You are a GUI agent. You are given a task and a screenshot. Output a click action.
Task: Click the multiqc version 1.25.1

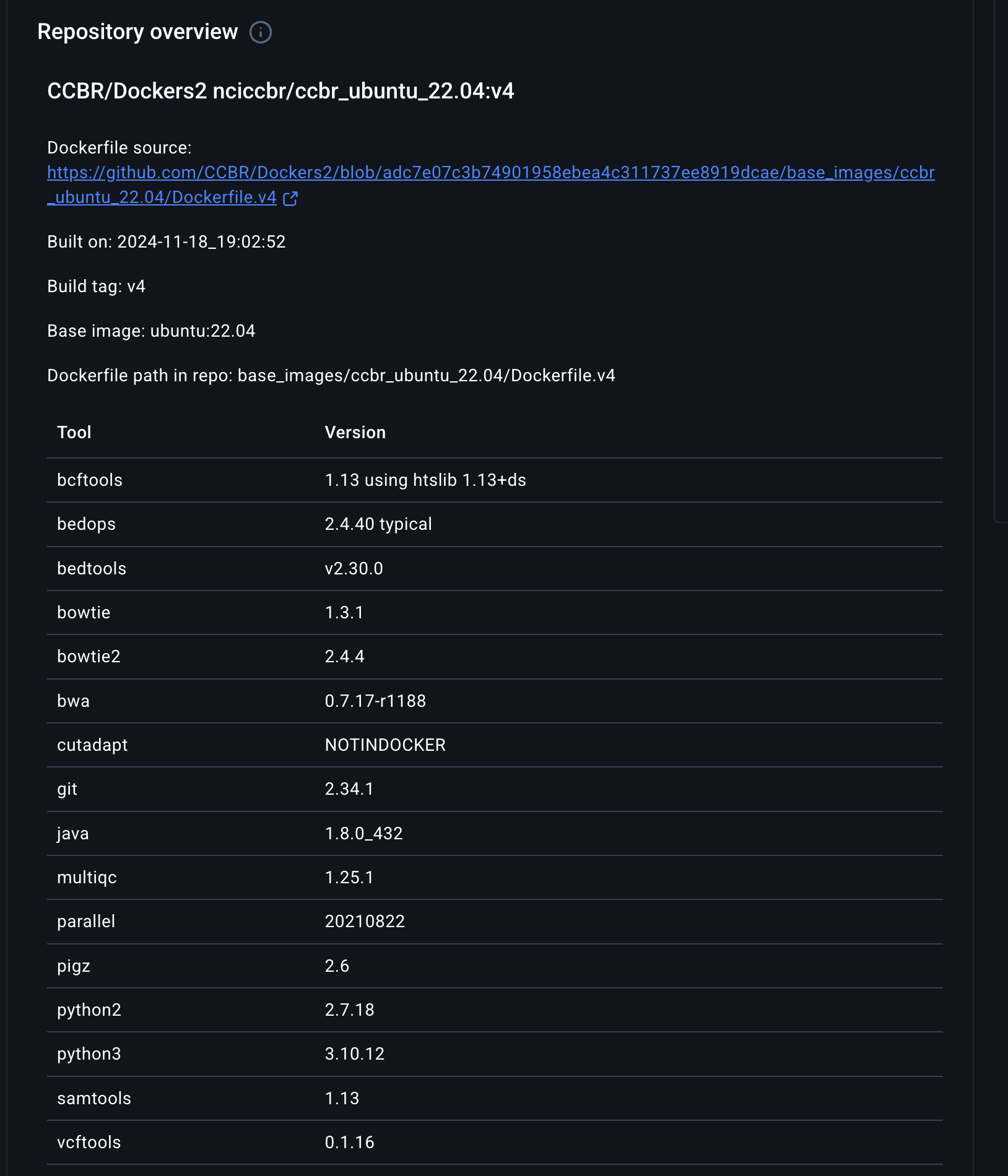[349, 877]
